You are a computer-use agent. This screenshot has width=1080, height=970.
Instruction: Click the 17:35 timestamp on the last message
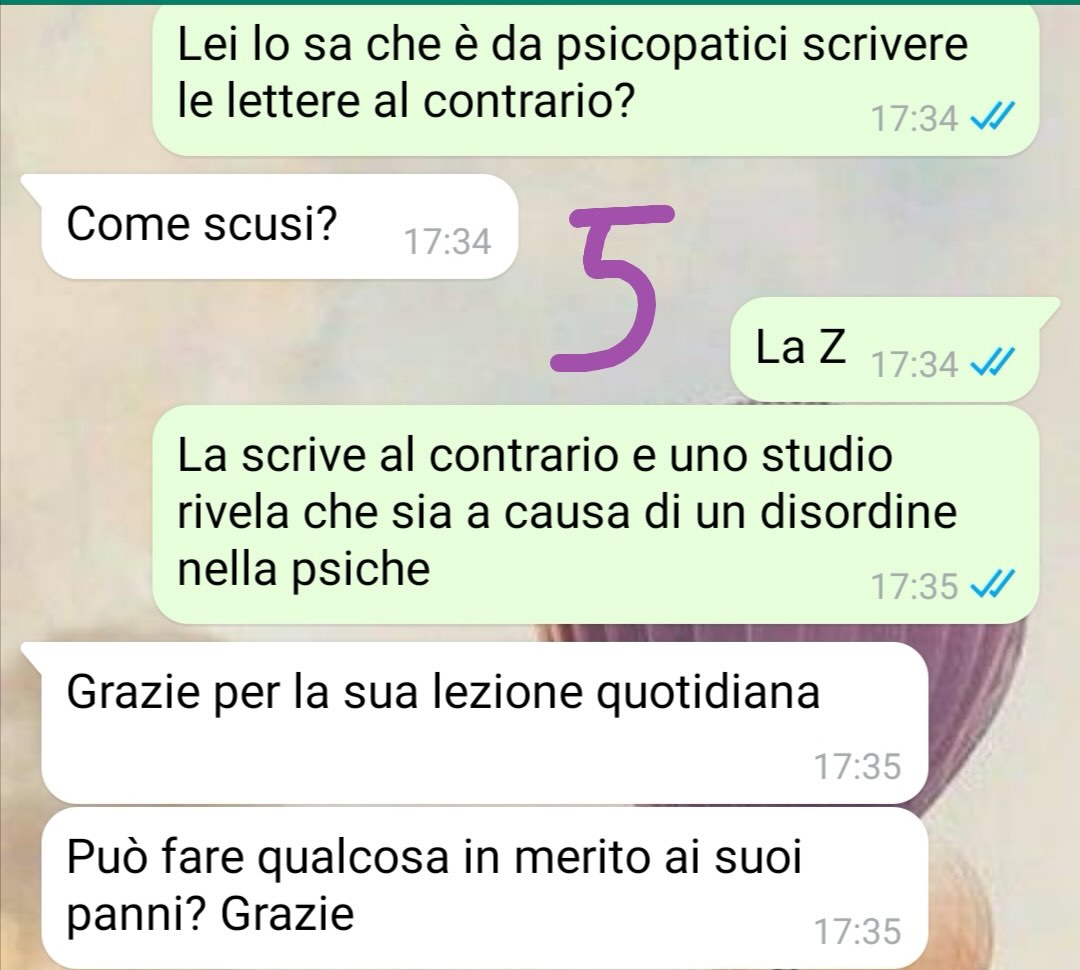858,931
